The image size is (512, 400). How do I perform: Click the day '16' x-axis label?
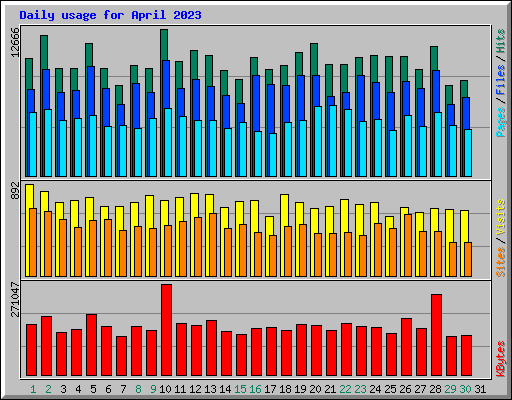[255, 389]
